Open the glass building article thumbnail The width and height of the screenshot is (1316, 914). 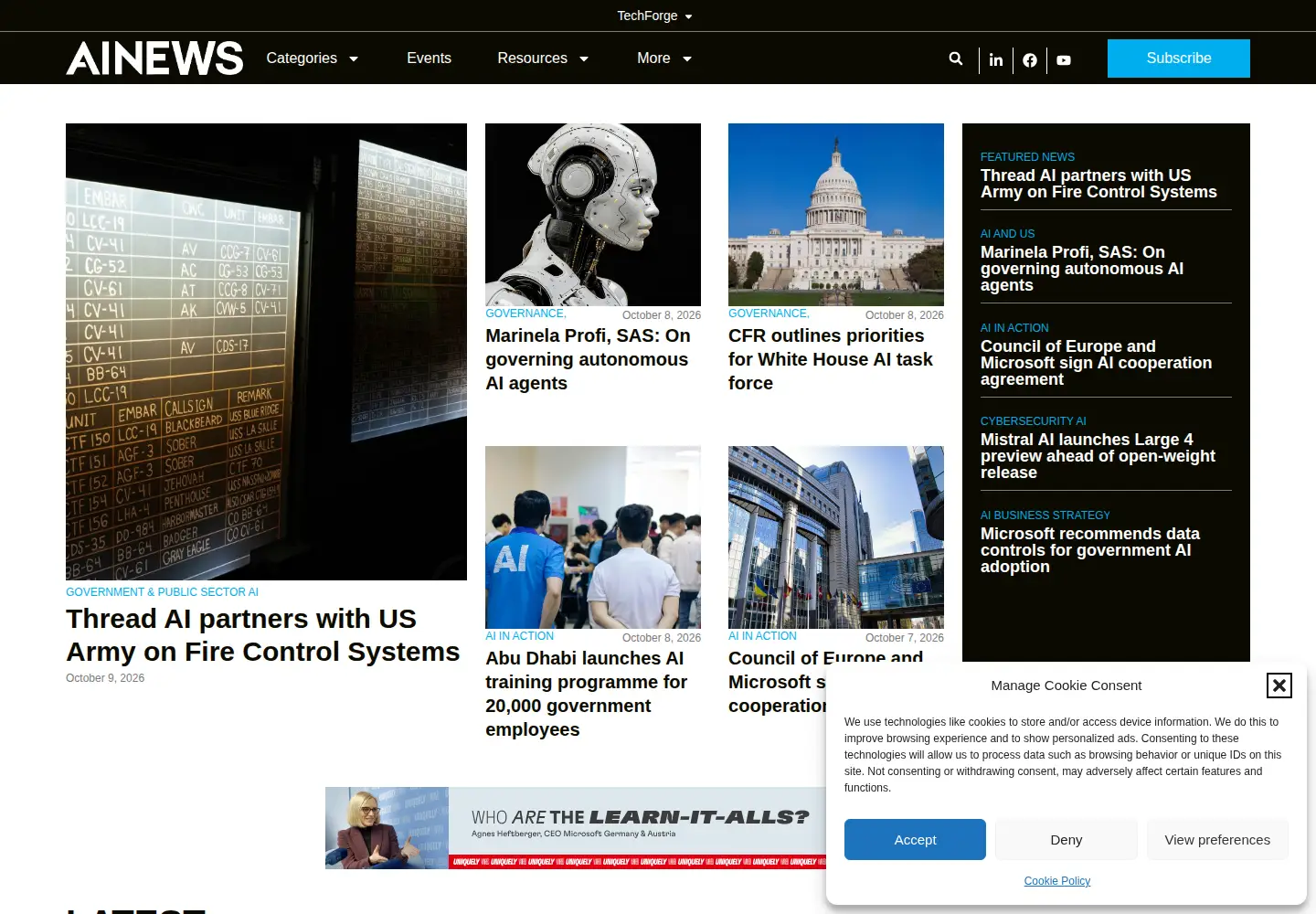click(x=836, y=537)
